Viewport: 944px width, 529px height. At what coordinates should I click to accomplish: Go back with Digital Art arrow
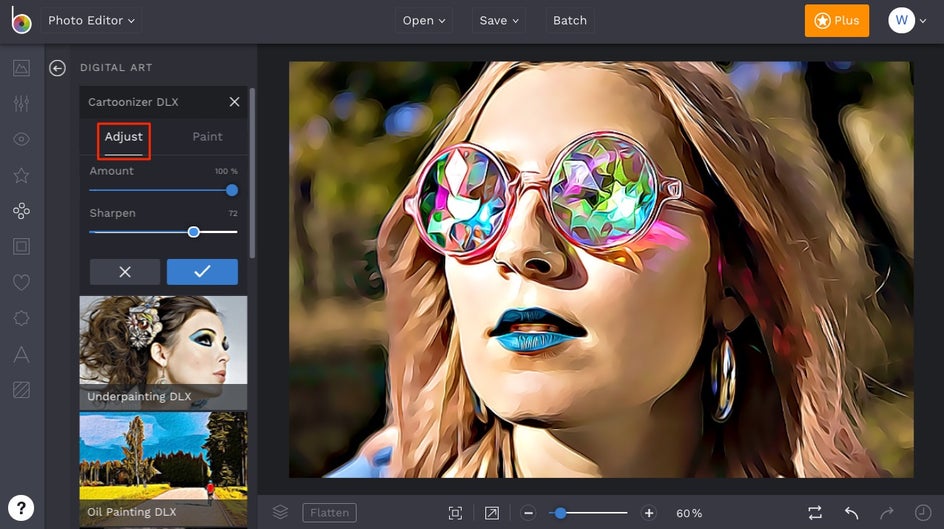coord(58,68)
